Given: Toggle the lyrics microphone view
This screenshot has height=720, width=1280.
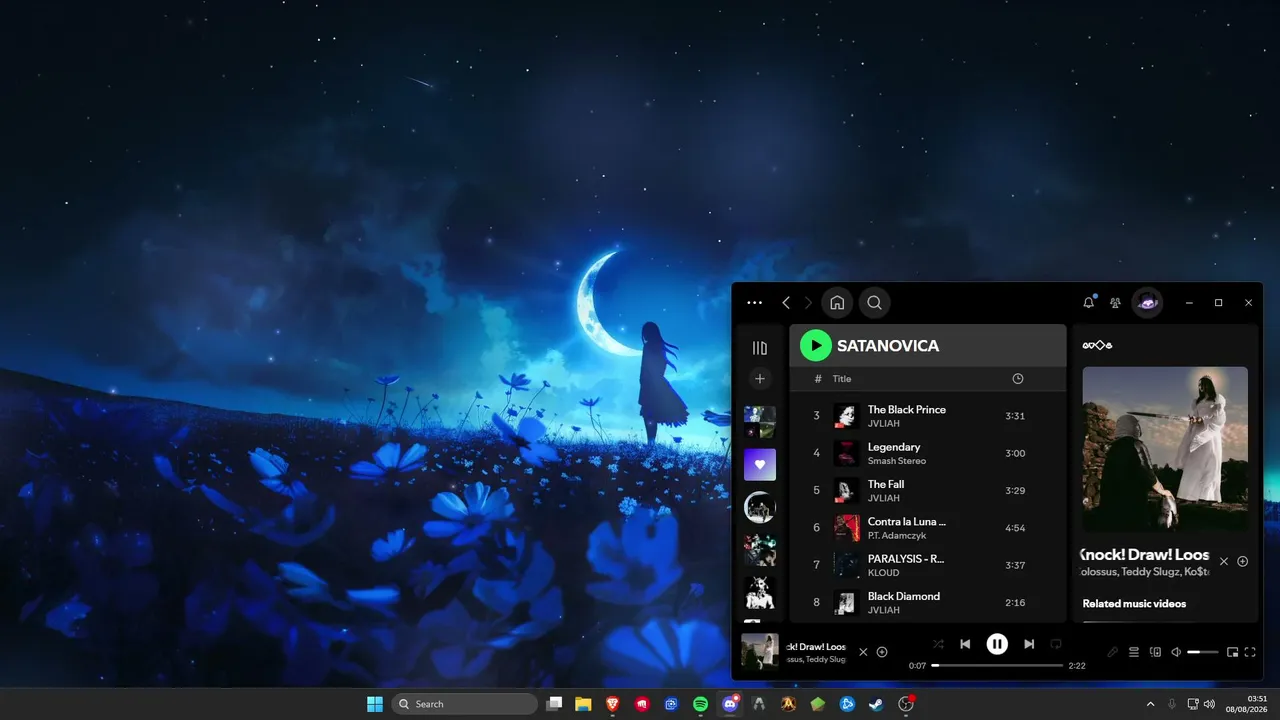Looking at the screenshot, I should [1112, 652].
